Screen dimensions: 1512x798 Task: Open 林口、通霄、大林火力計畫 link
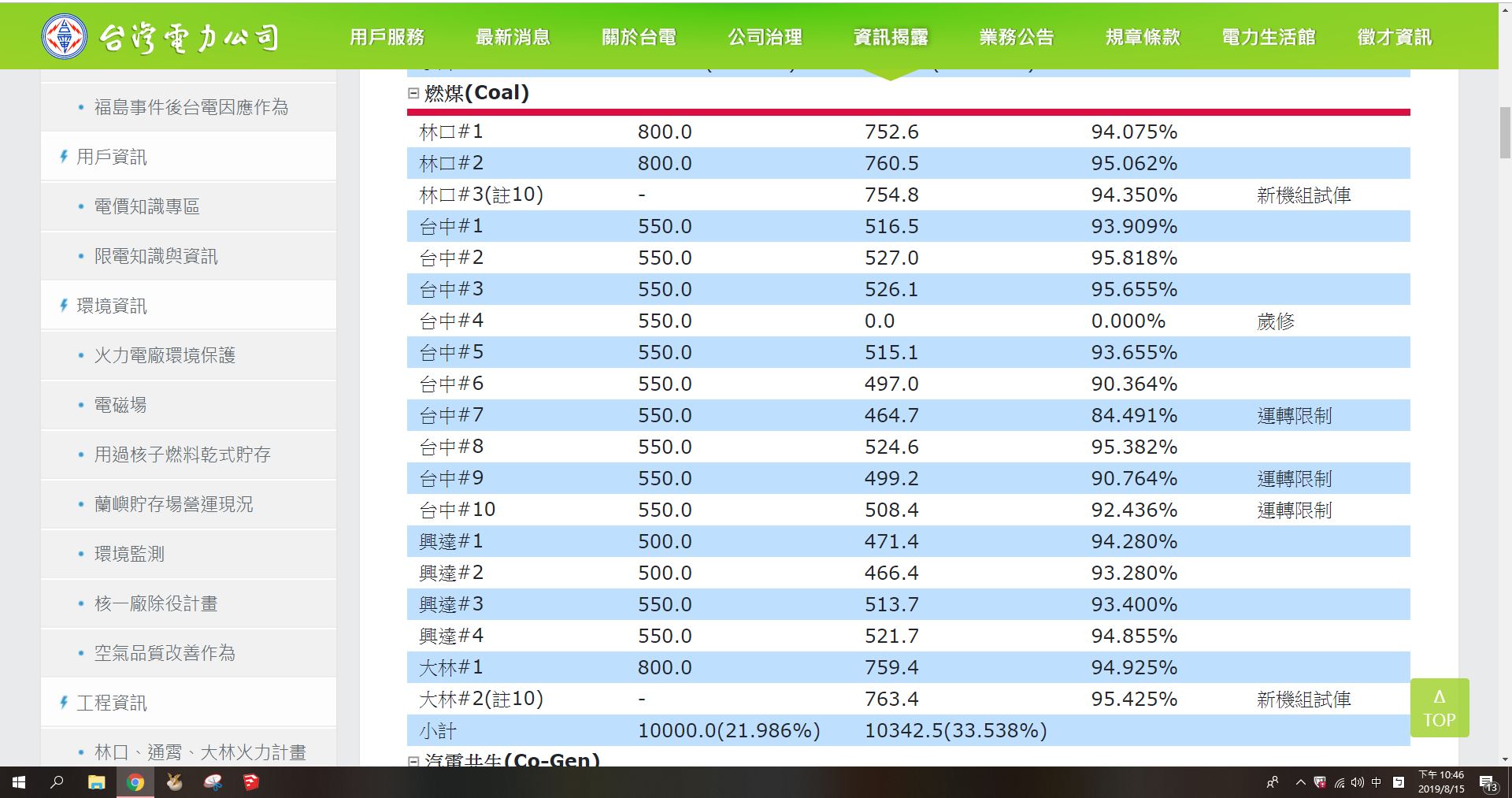[x=200, y=752]
